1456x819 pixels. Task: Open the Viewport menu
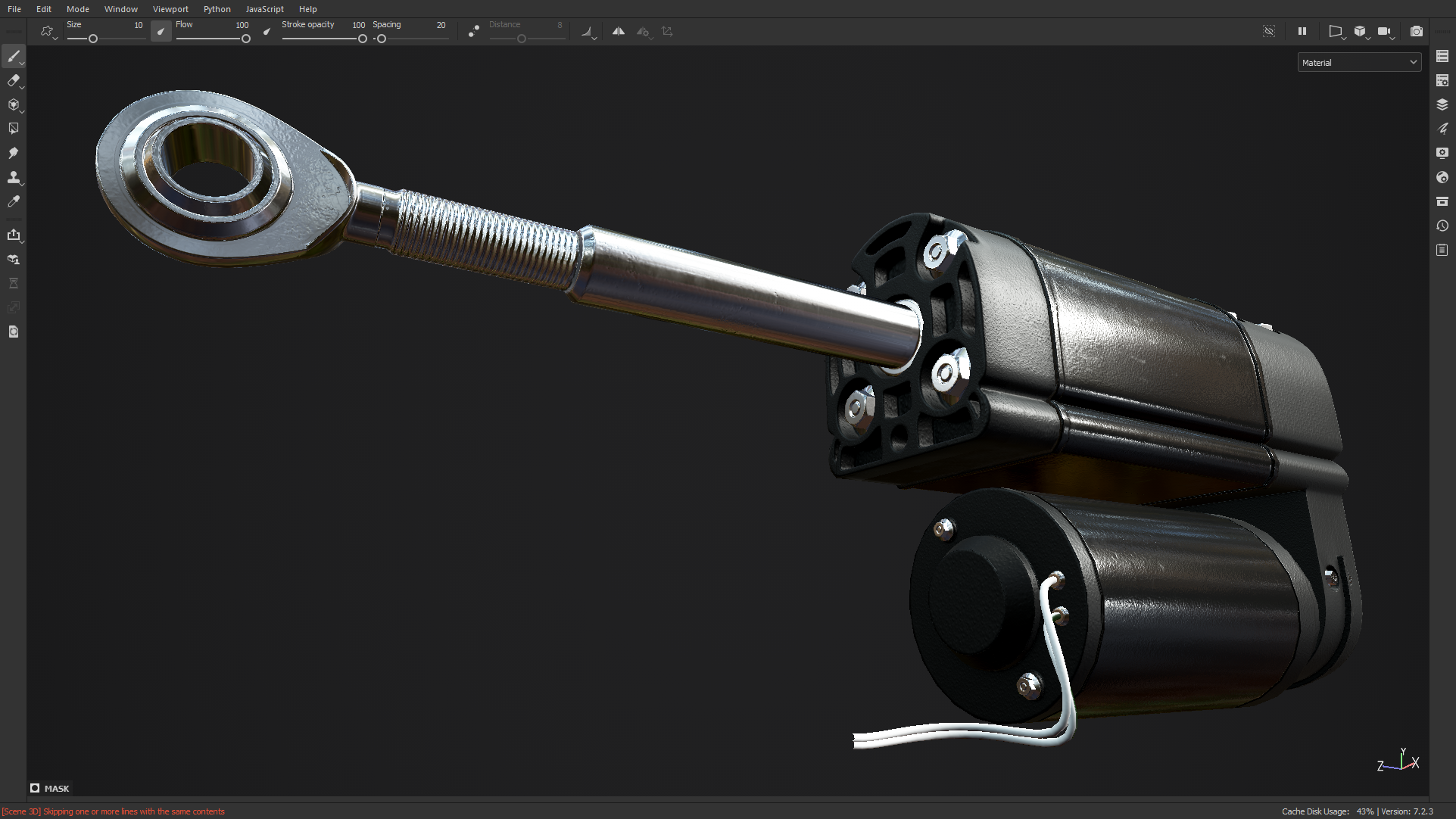170,9
